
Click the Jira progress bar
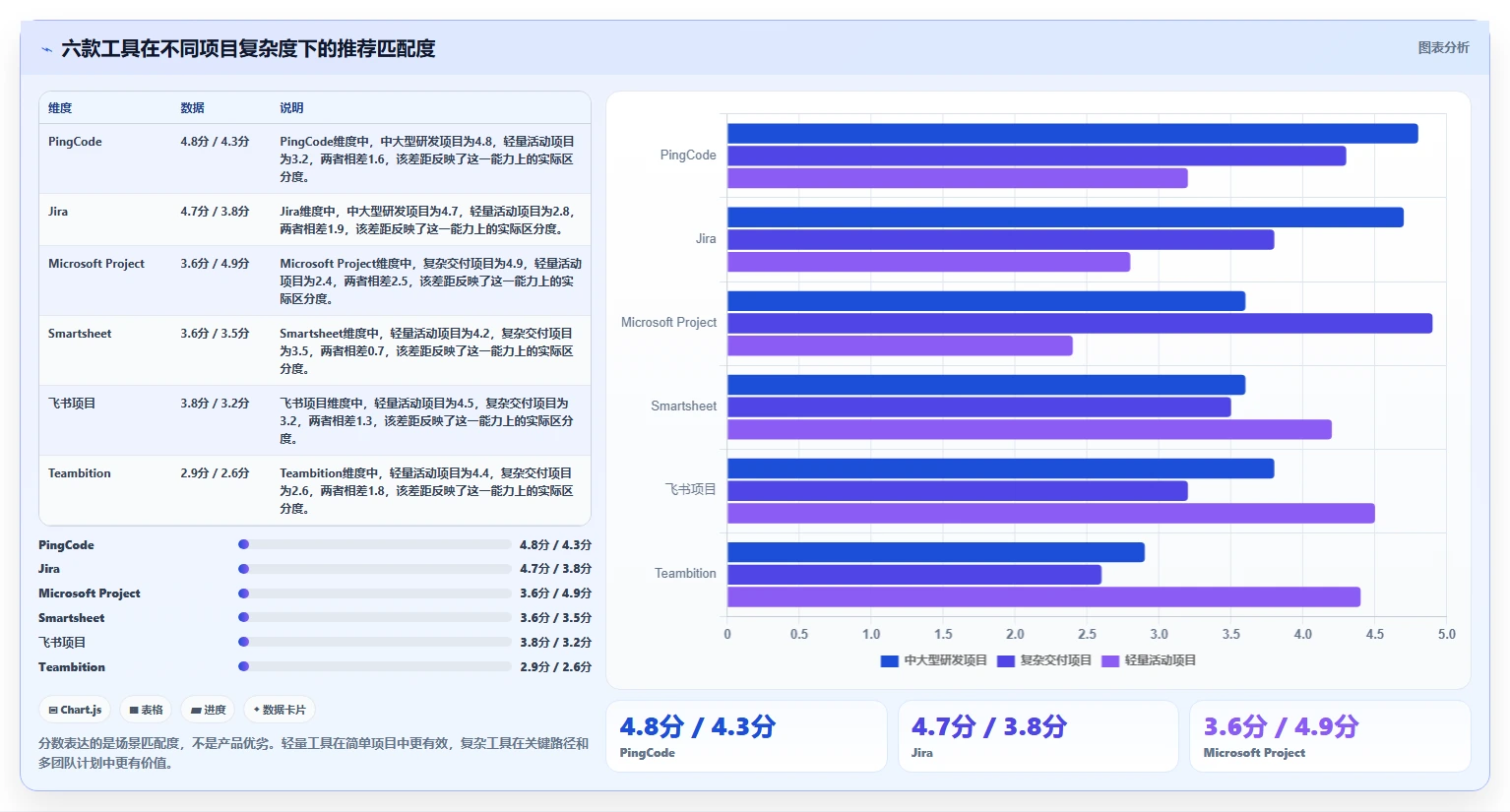tap(375, 569)
